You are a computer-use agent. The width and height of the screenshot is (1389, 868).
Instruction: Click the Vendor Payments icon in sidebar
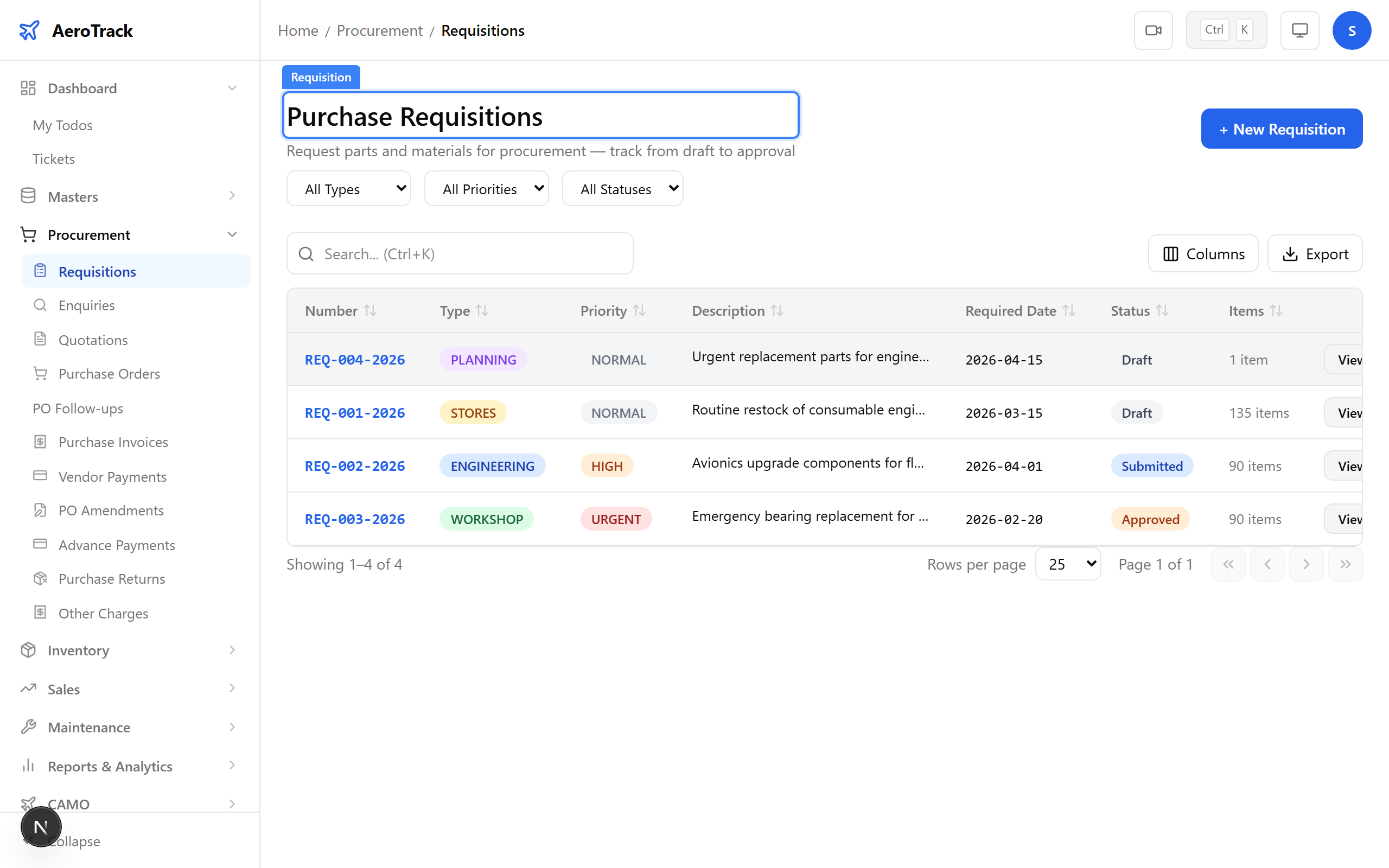[40, 476]
